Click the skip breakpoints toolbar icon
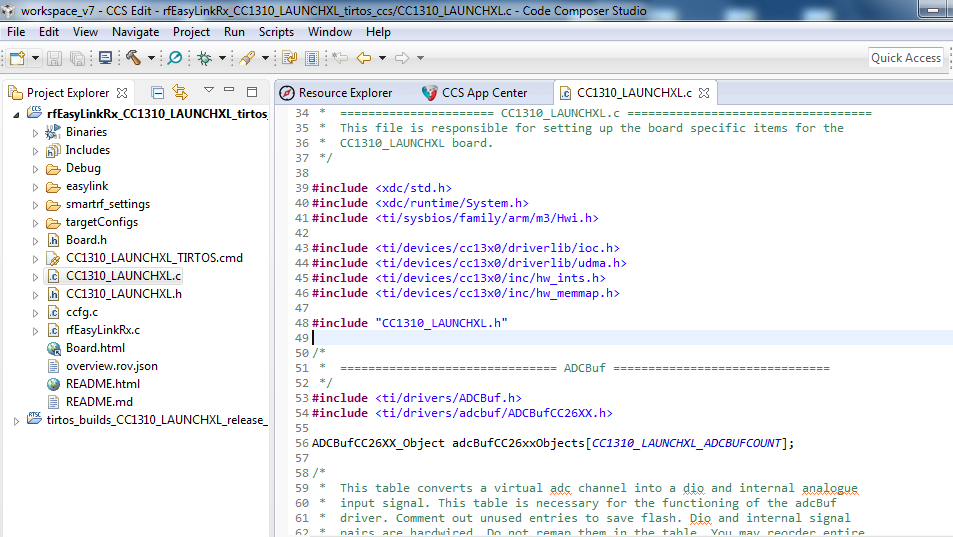 click(174, 58)
